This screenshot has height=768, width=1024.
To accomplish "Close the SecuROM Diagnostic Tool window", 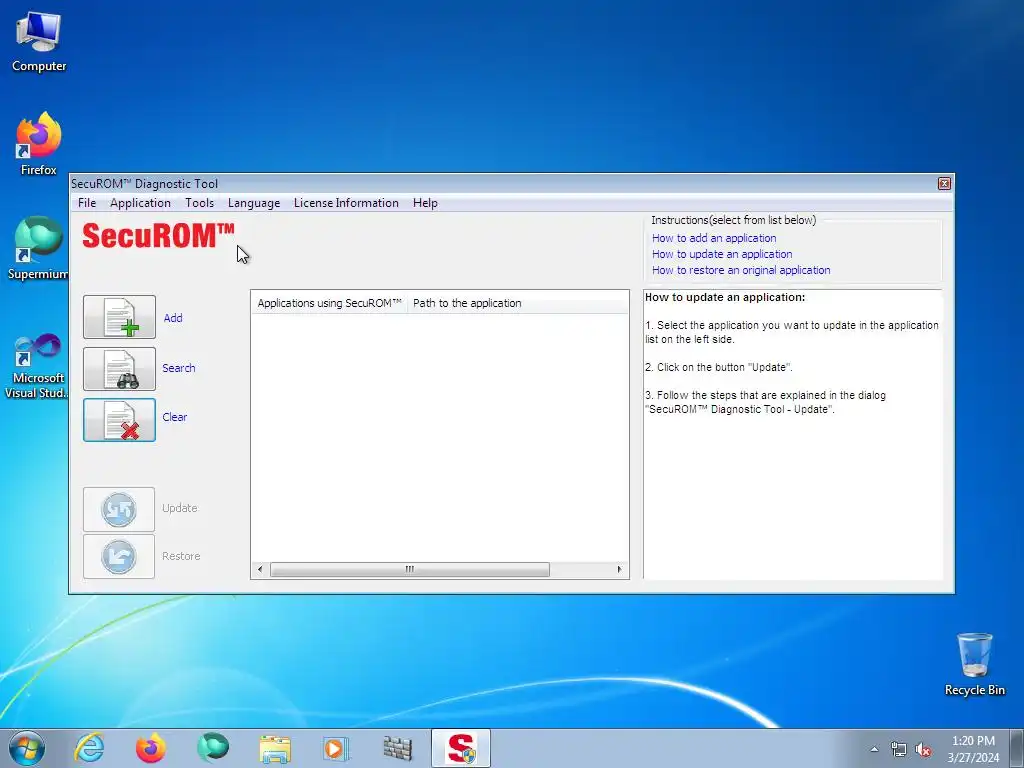I will tap(944, 184).
